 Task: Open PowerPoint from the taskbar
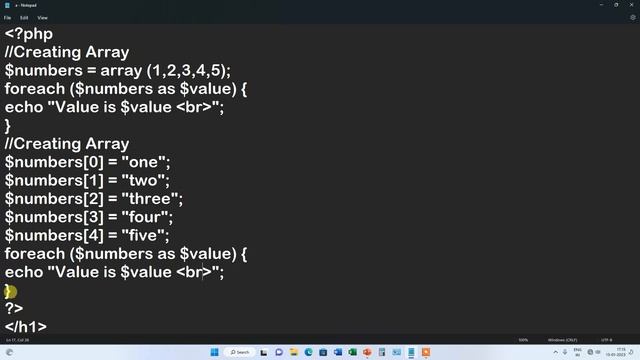click(367, 352)
